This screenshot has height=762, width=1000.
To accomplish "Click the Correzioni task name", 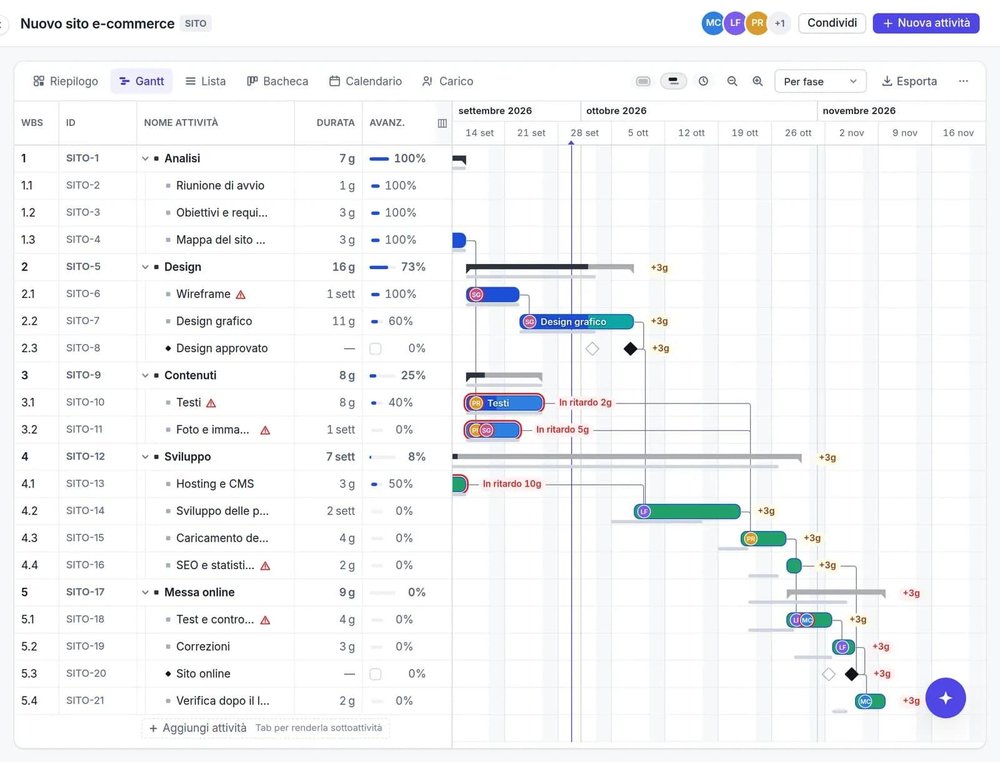I will pos(203,647).
